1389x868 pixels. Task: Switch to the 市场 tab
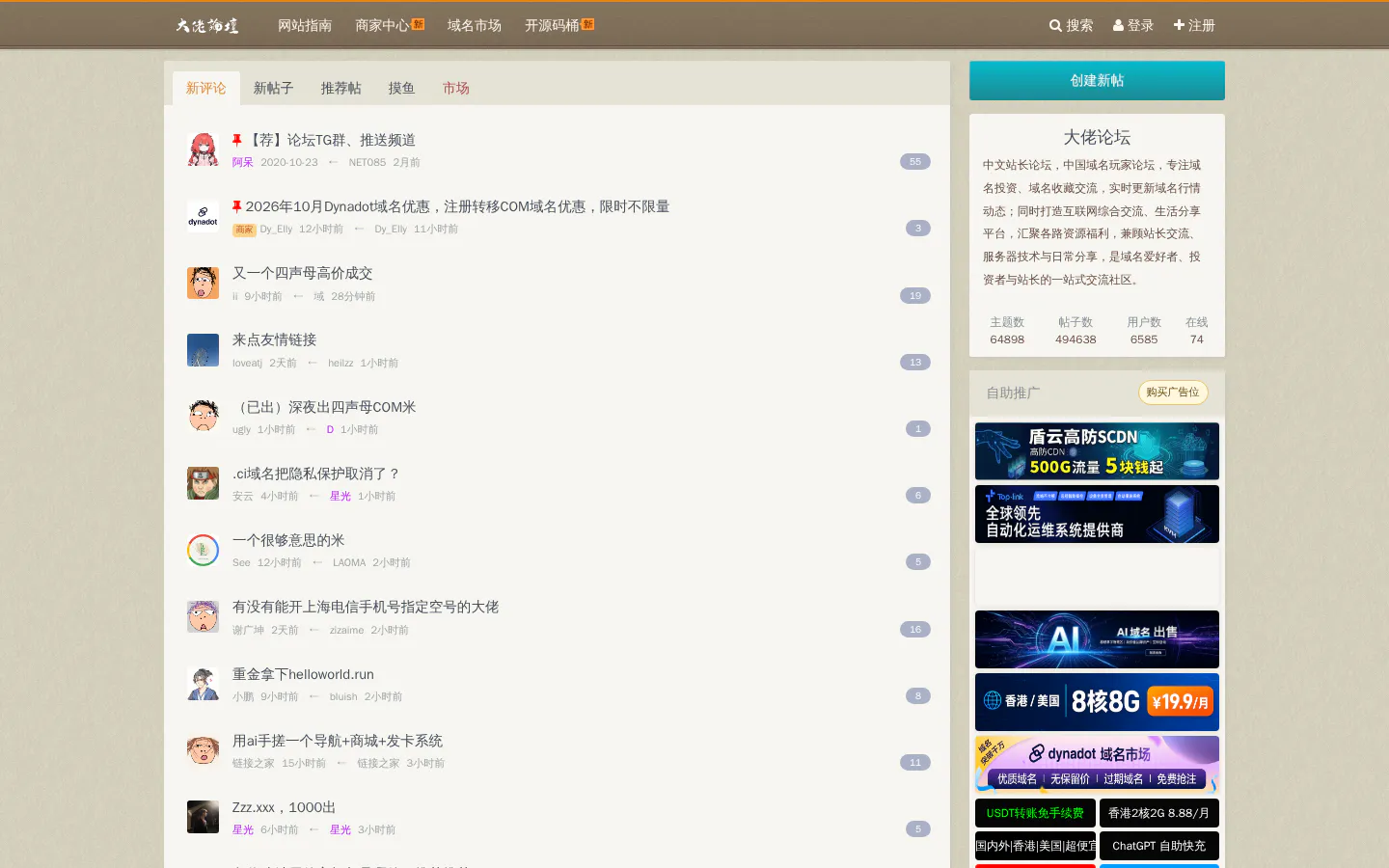pos(456,88)
